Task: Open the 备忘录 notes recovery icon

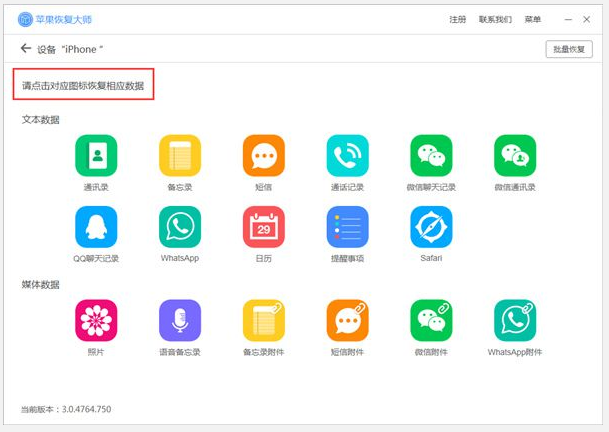Action: pyautogui.click(x=180, y=155)
